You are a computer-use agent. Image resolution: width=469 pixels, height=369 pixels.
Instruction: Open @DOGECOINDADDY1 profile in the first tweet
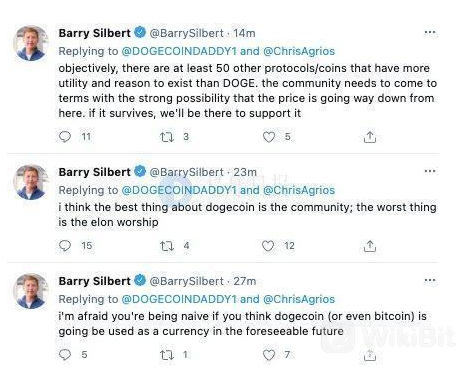(179, 51)
